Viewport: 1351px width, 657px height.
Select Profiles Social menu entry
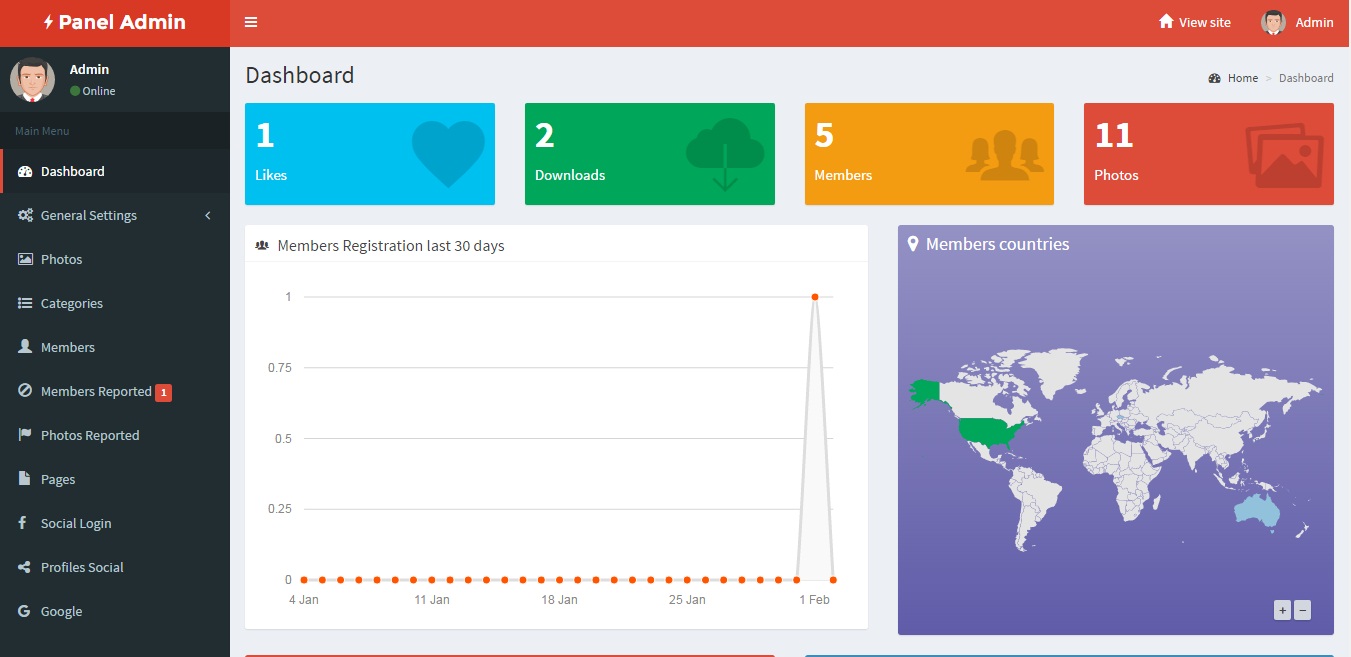(115, 567)
